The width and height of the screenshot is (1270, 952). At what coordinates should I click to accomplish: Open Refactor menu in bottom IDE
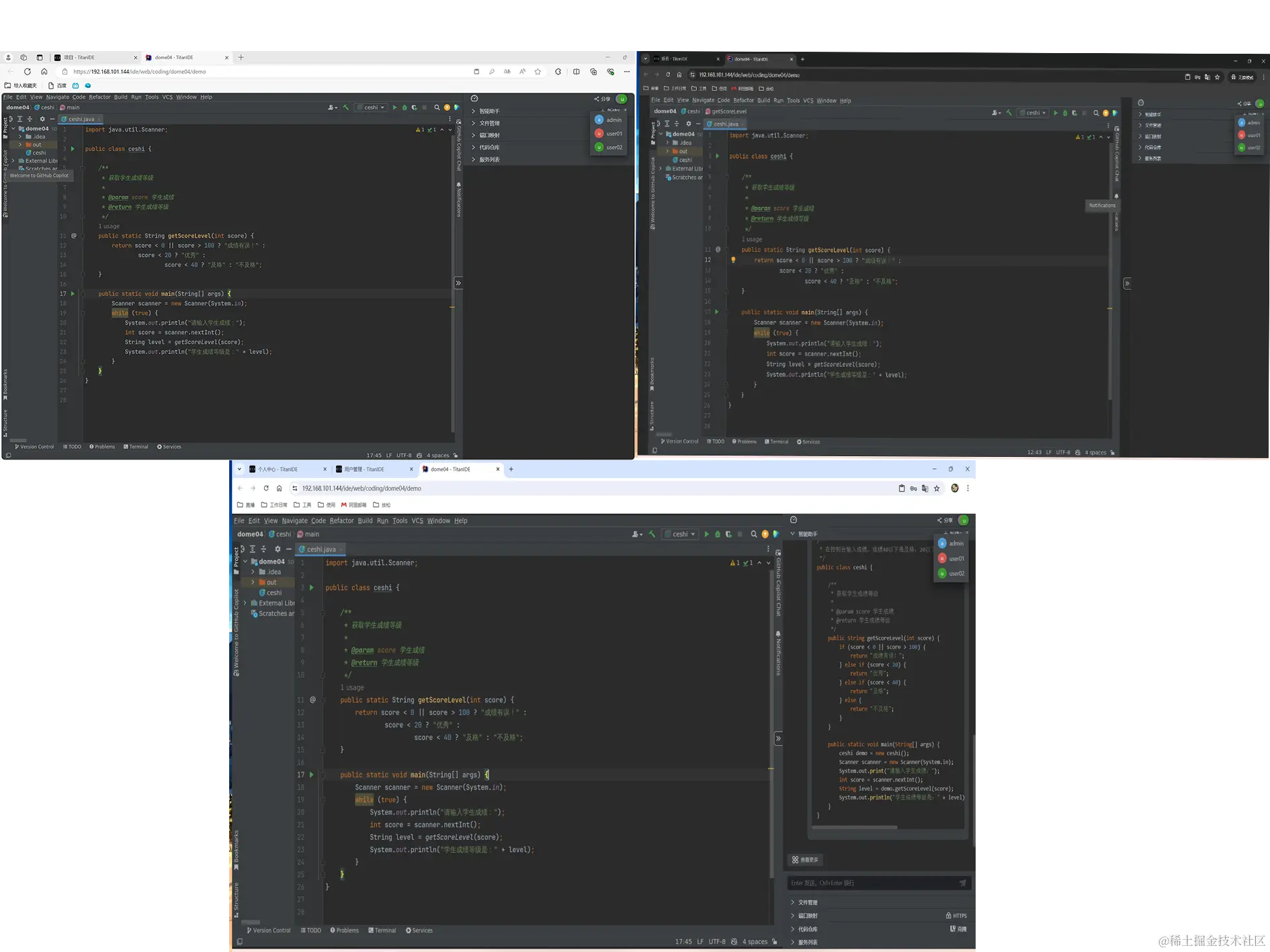tap(341, 521)
